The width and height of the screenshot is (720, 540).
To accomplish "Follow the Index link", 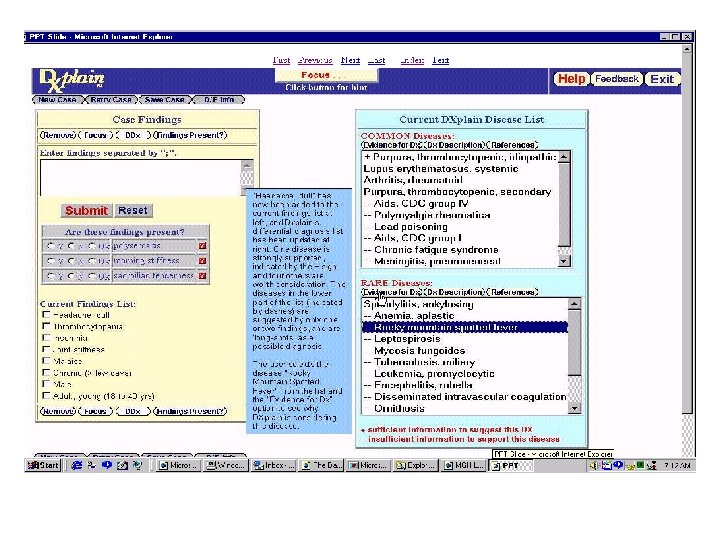I will tap(412, 60).
